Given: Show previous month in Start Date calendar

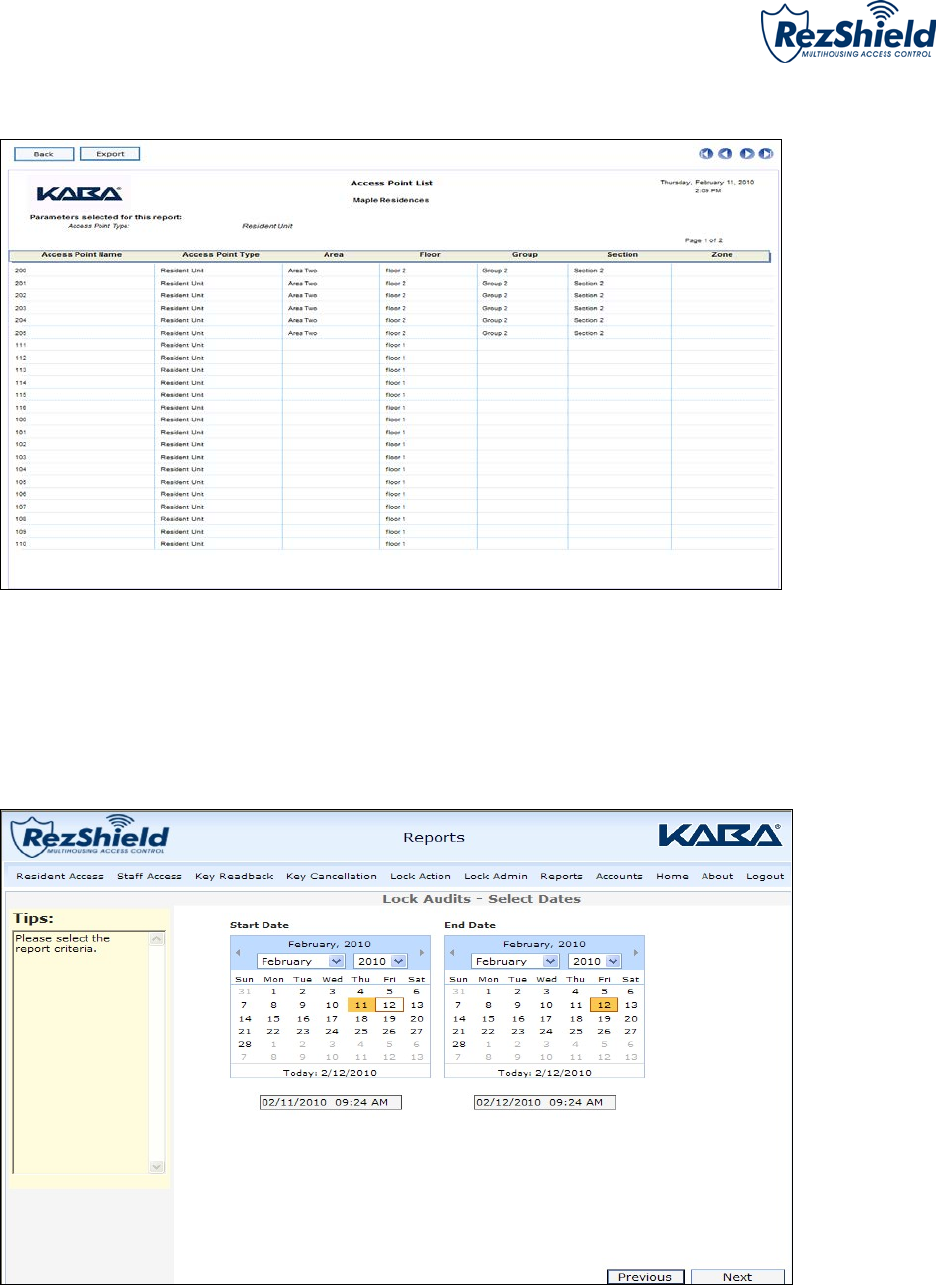Looking at the screenshot, I should [238, 952].
